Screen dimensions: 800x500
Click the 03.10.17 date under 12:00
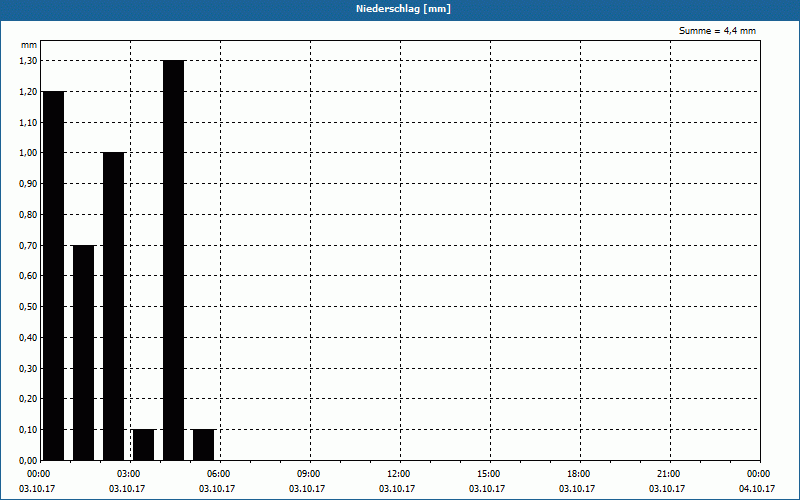pyautogui.click(x=397, y=489)
